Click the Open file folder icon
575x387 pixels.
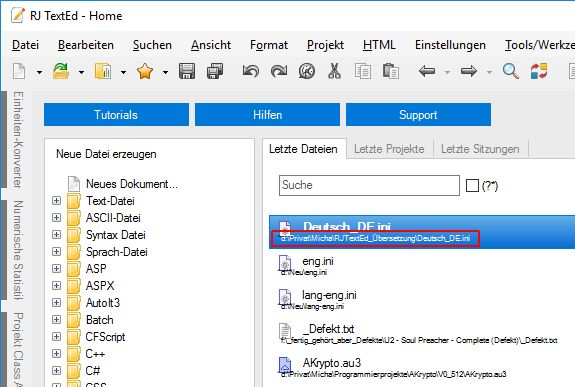[61, 71]
